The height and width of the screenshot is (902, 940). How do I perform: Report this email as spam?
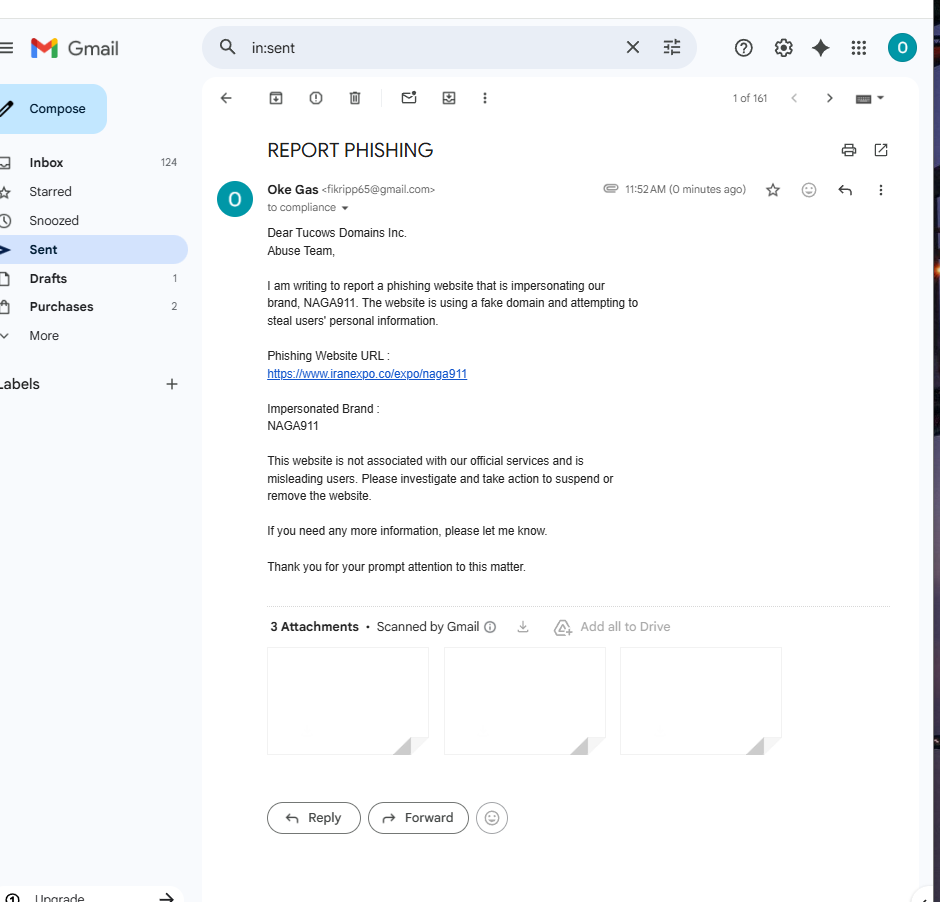tap(315, 98)
